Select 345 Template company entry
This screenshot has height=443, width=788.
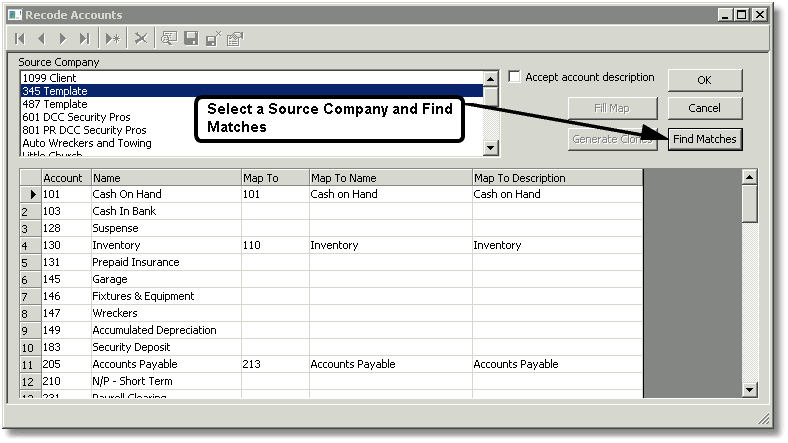tap(251, 91)
